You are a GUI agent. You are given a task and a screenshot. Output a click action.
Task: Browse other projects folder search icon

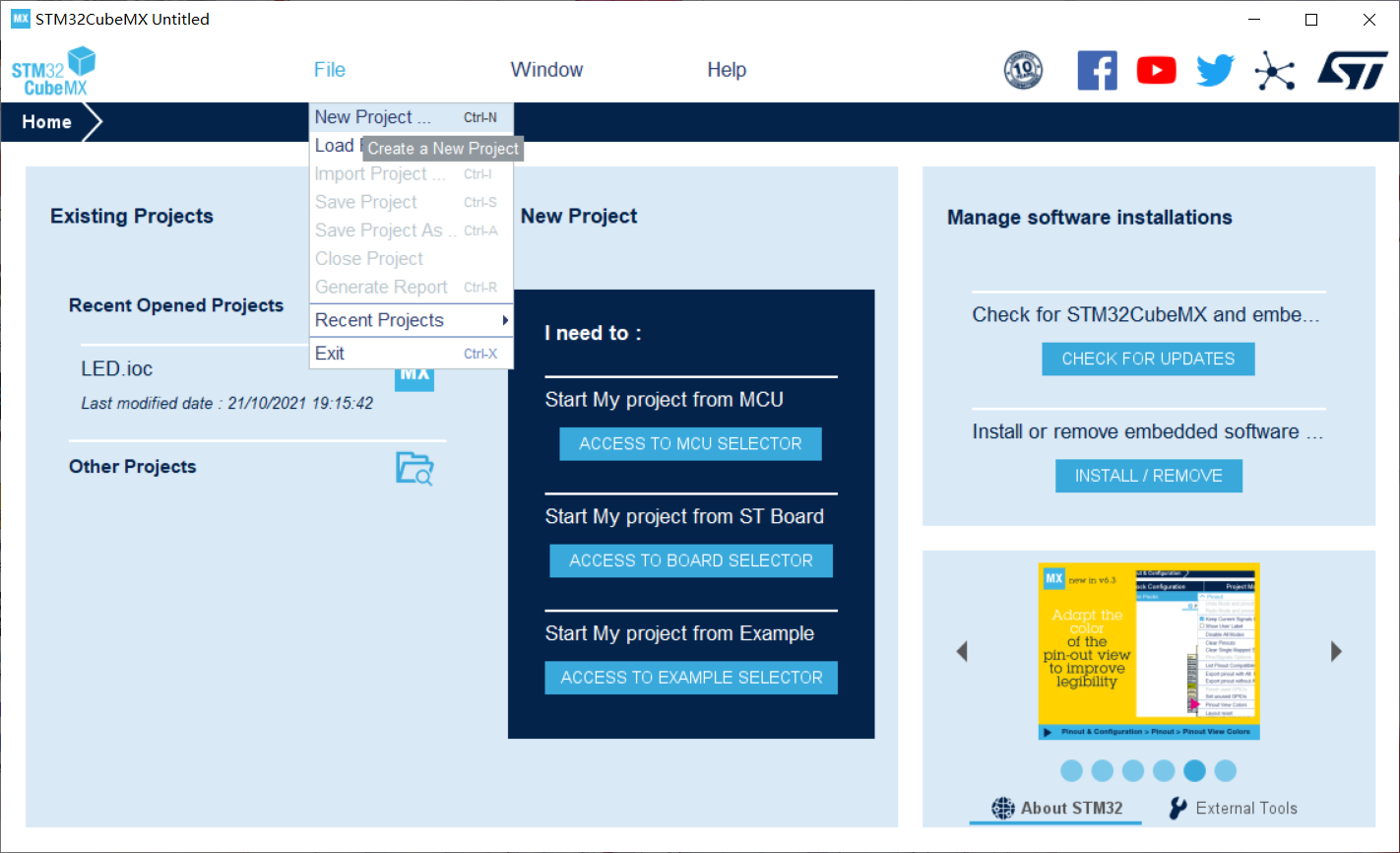(x=414, y=468)
